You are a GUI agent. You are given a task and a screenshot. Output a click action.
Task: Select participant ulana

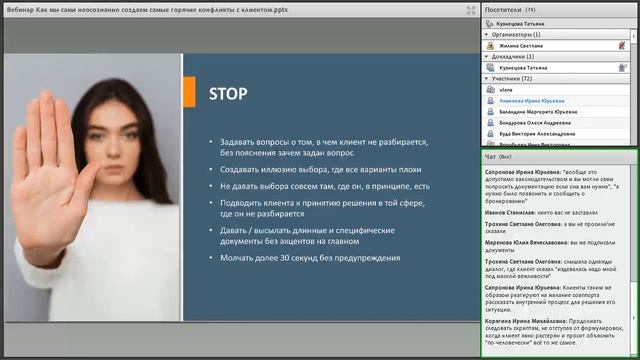click(556, 90)
